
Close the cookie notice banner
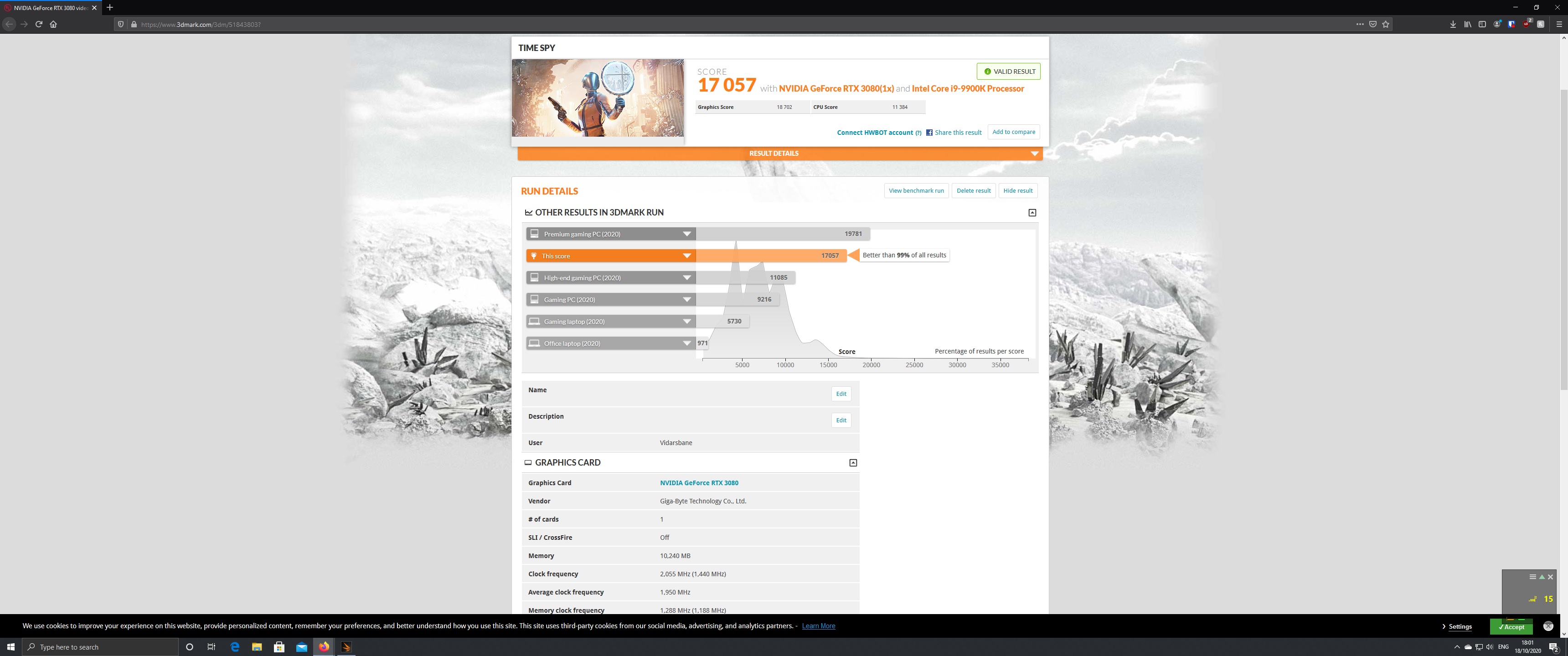1548,626
